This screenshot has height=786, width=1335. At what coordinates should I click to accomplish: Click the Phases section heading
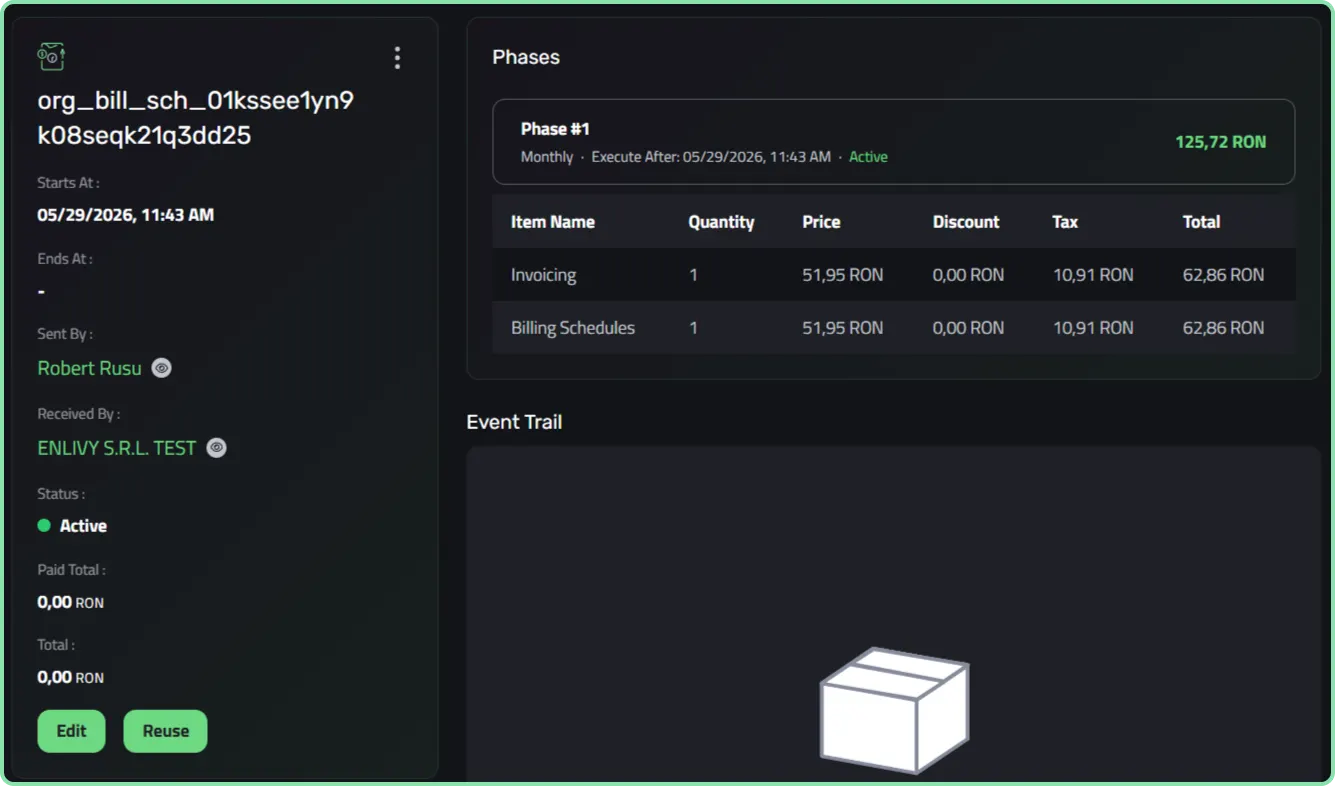(x=526, y=57)
